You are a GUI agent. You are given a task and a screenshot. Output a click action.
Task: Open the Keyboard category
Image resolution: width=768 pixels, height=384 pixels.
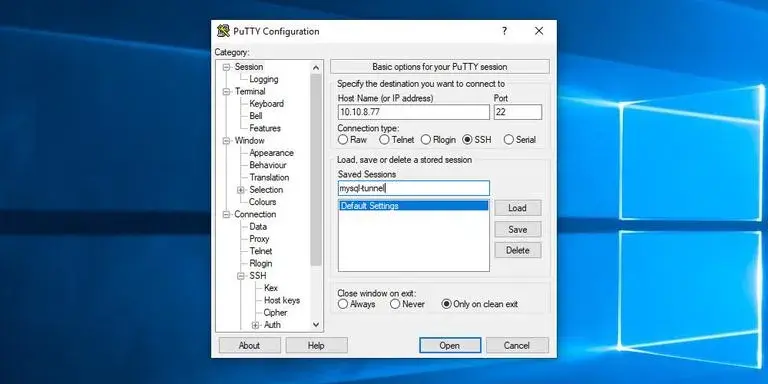click(x=266, y=103)
